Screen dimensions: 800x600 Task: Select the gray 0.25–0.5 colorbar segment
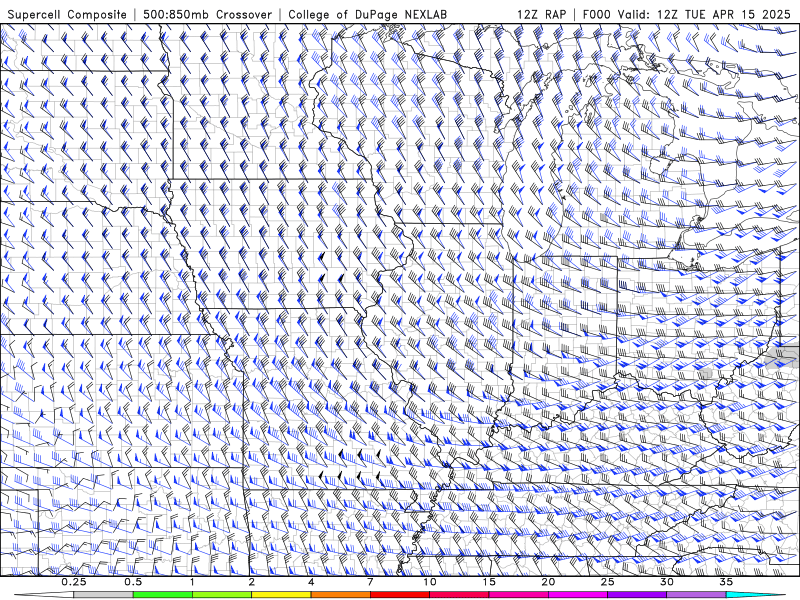point(104,595)
